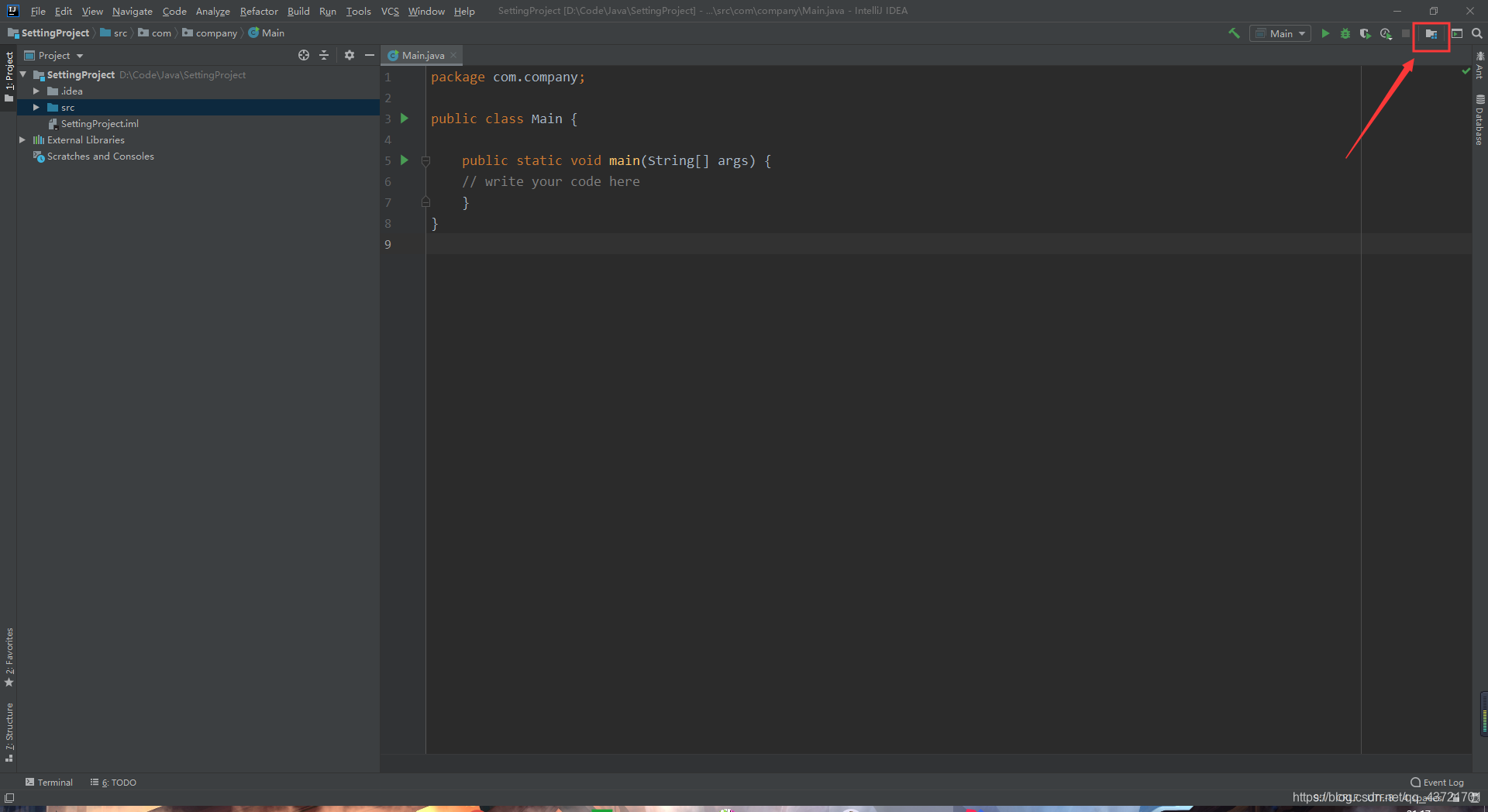This screenshot has height=812, width=1488.
Task: Hide the Project tool window
Action: (370, 55)
